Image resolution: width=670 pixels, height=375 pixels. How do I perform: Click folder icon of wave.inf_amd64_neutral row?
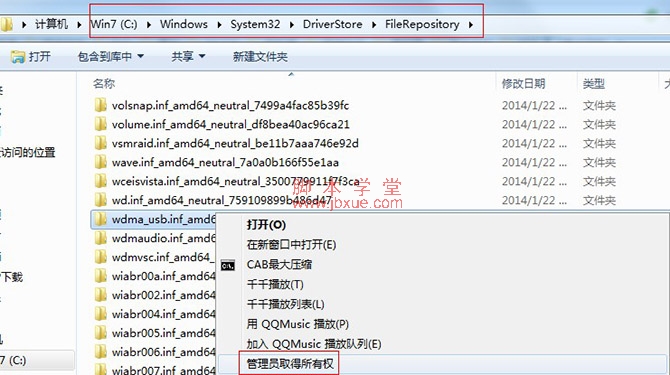coord(100,162)
